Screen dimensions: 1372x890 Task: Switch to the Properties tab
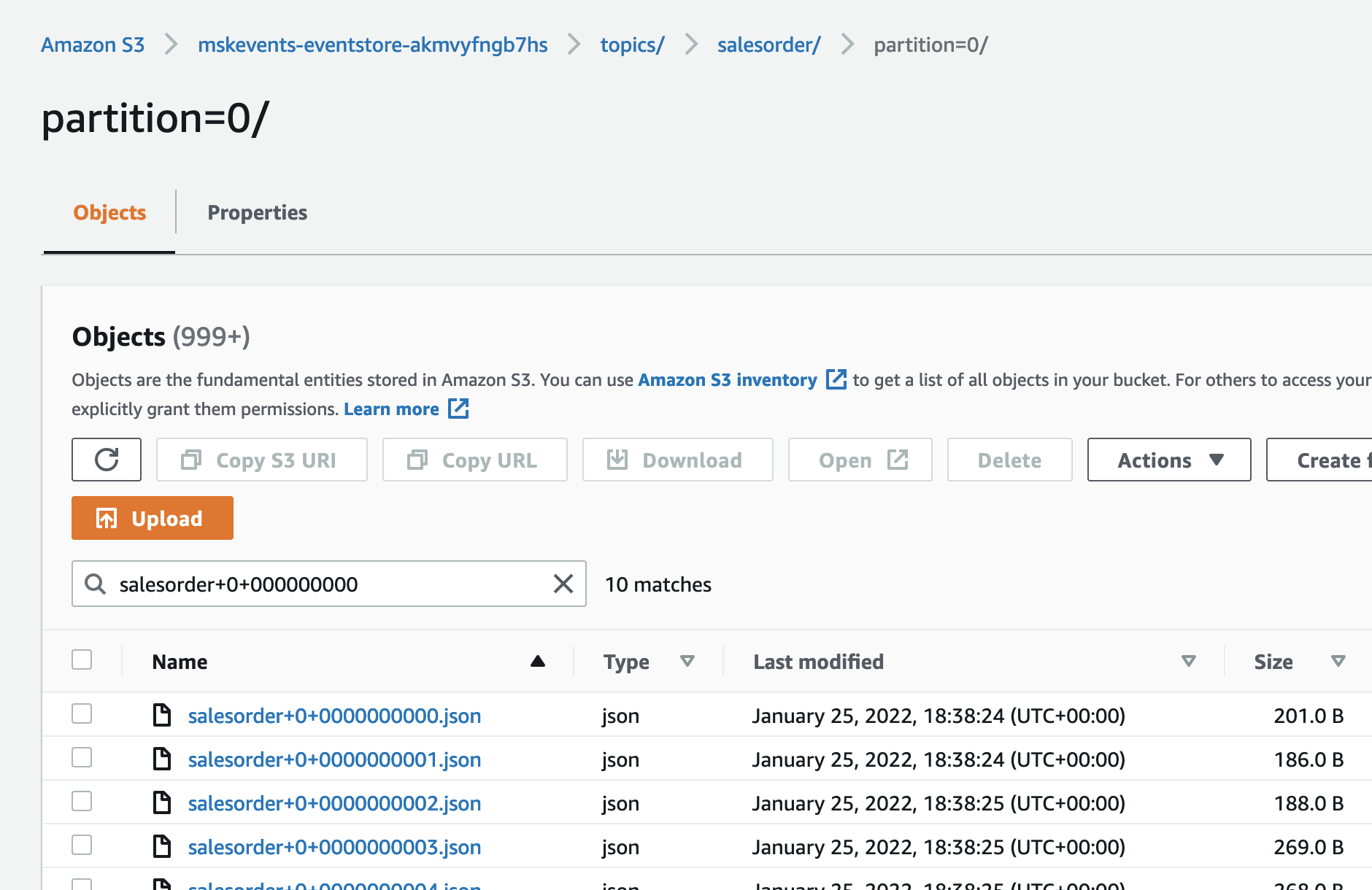coord(258,212)
